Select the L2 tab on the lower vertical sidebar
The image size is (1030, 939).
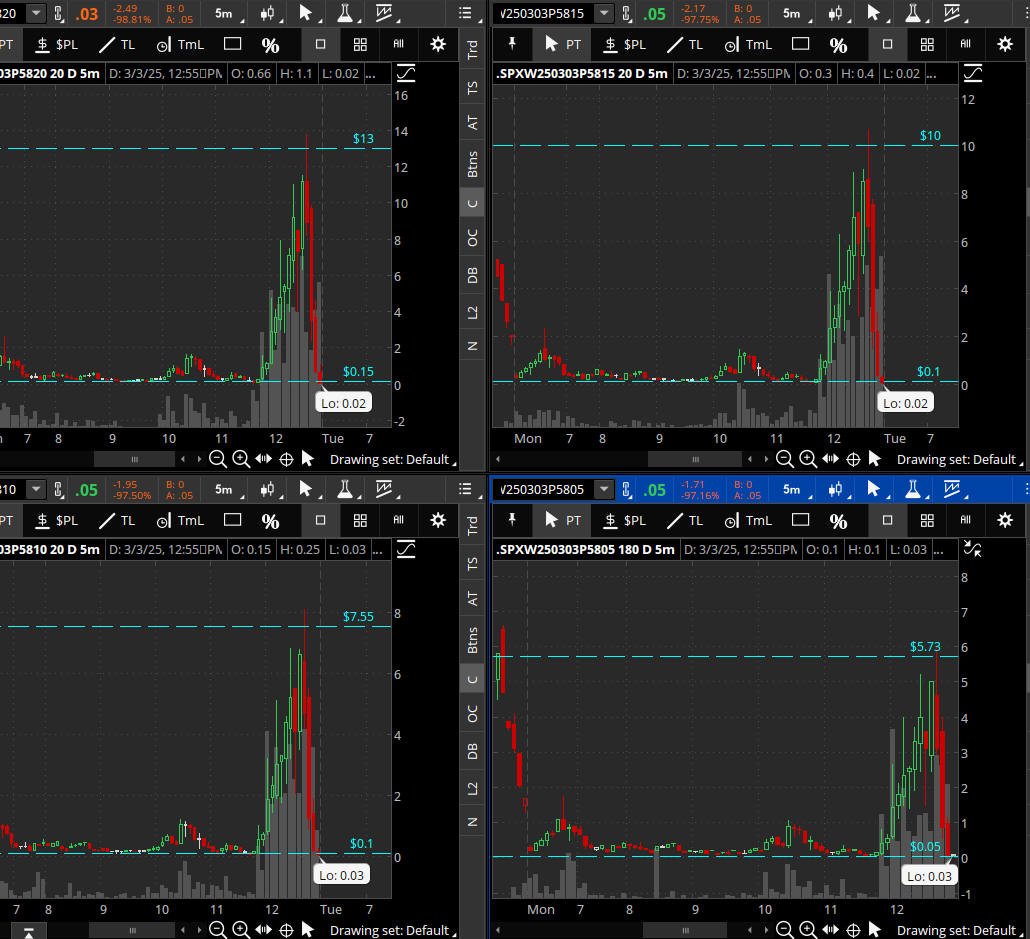tap(472, 789)
